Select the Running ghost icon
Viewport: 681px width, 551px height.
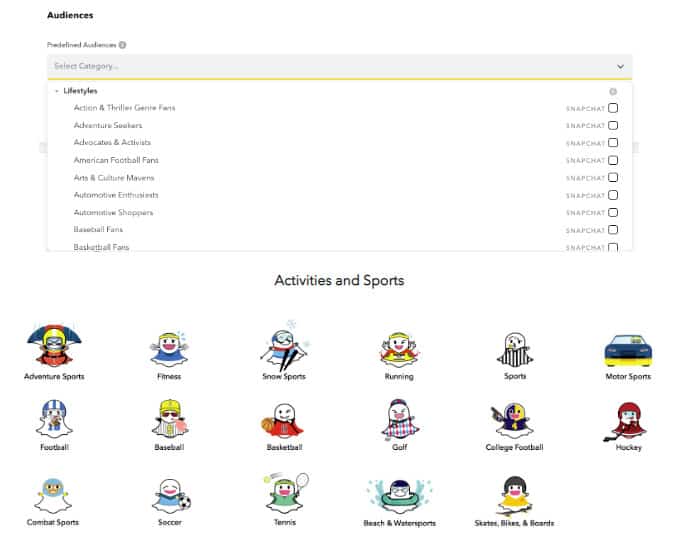tap(399, 350)
